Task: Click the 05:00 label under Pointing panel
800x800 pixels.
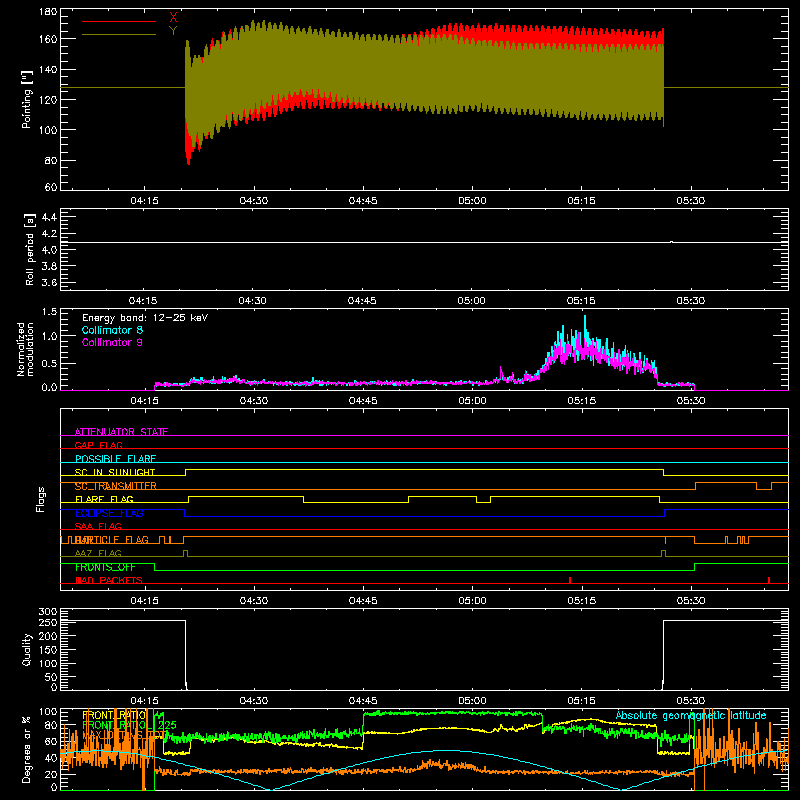Action: pos(472,201)
